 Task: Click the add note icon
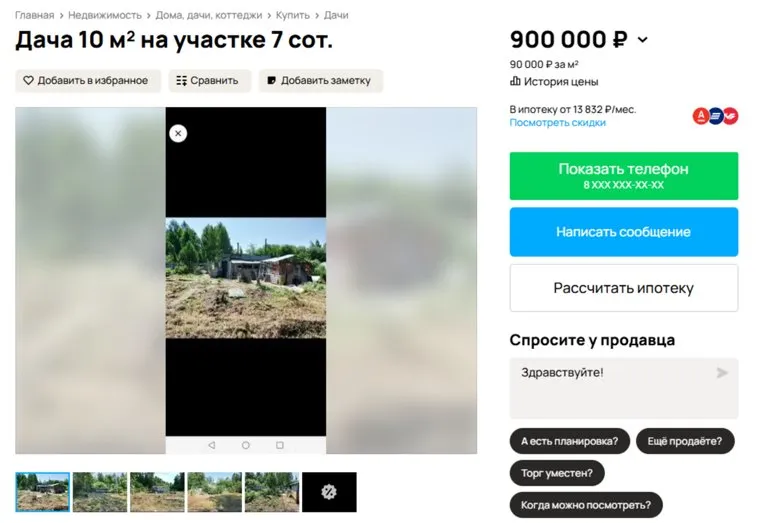pos(271,80)
